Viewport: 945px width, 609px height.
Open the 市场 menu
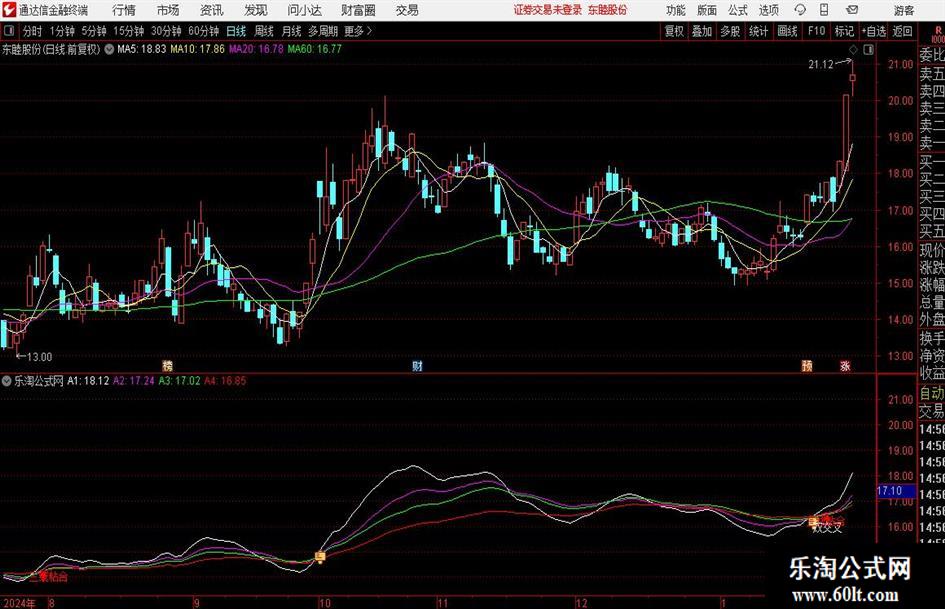click(168, 10)
